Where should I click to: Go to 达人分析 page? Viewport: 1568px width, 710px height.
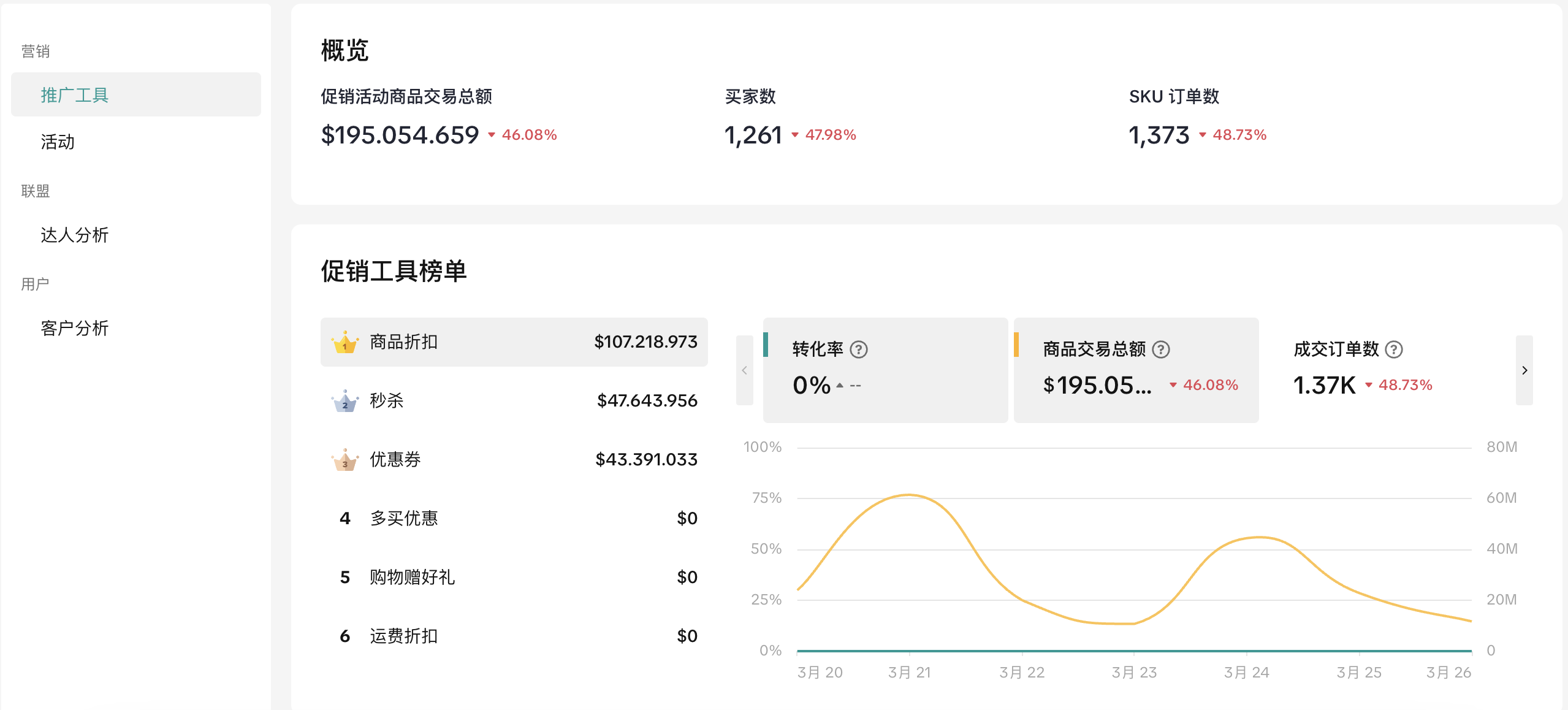pyautogui.click(x=74, y=235)
